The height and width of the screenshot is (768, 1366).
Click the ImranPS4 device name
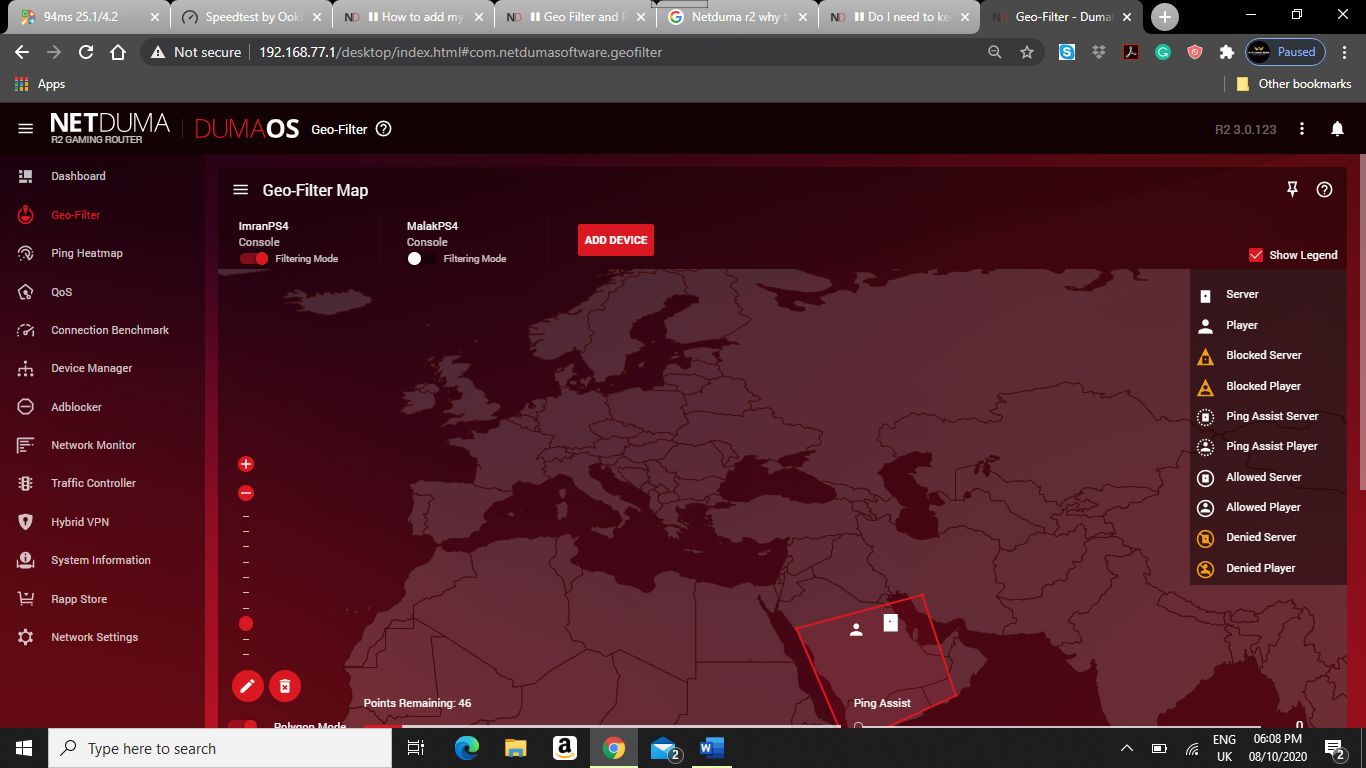(x=263, y=226)
